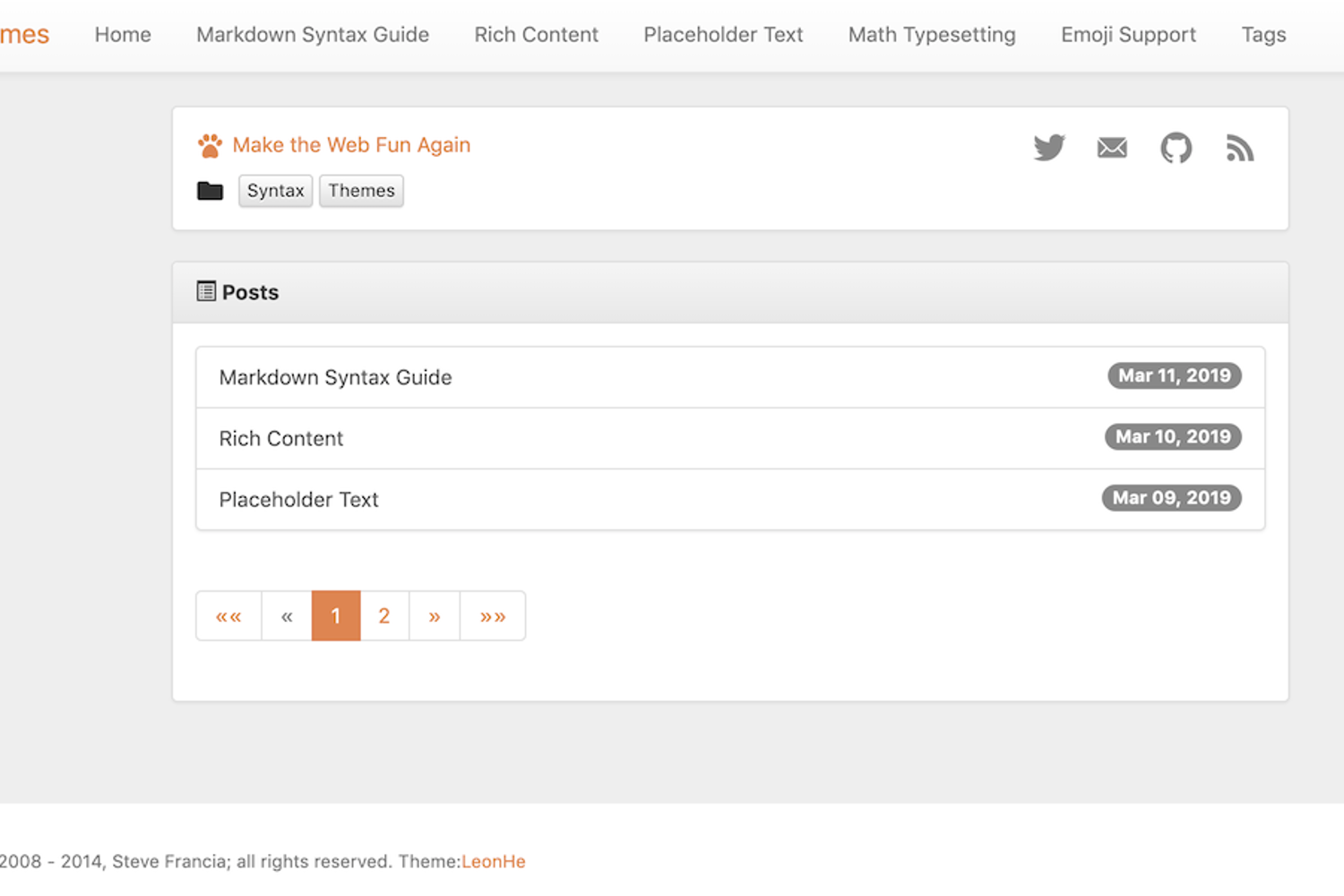Go to pagination page 2
1344x896 pixels.
(x=384, y=616)
